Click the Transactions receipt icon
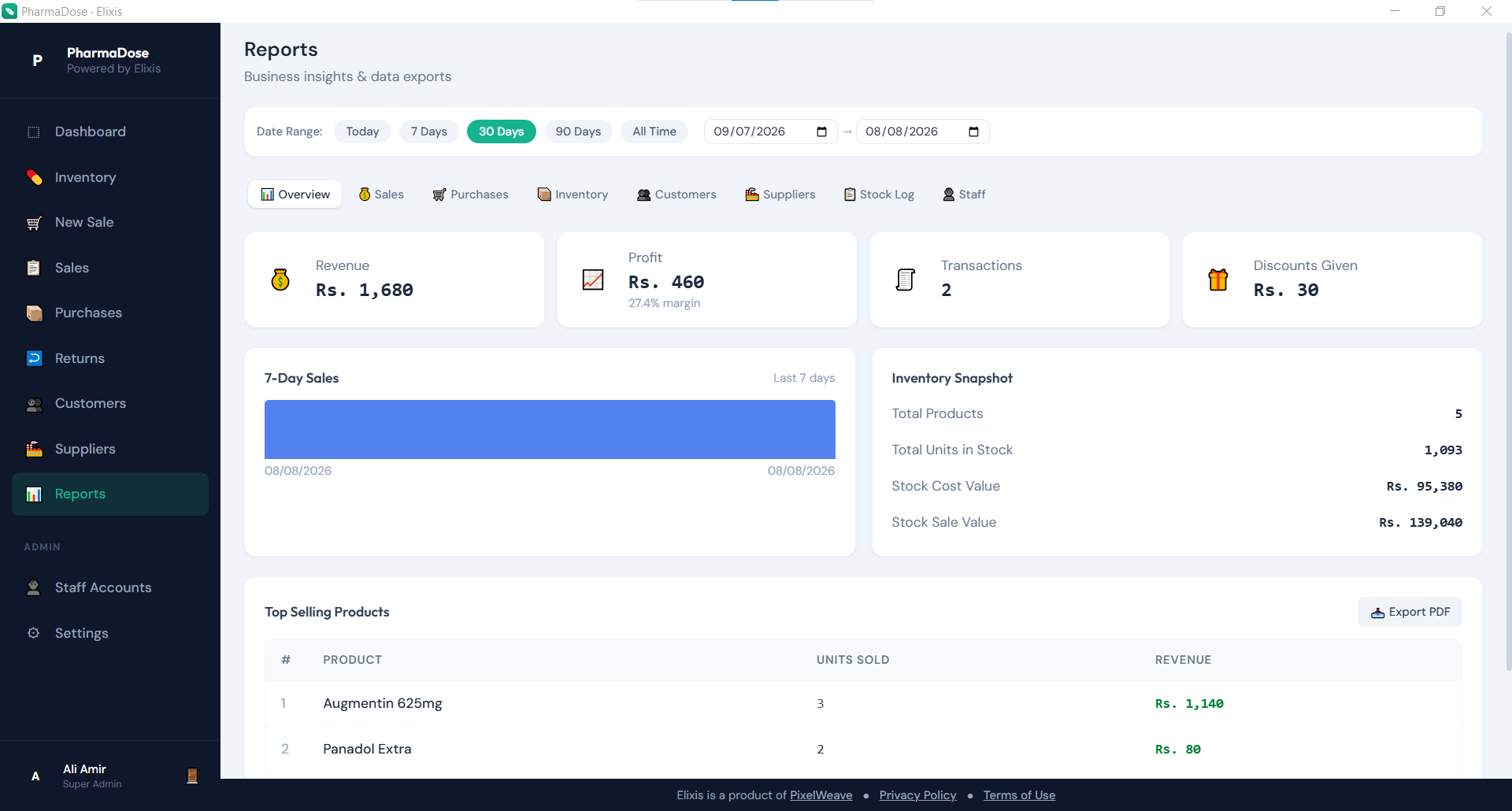 click(906, 280)
